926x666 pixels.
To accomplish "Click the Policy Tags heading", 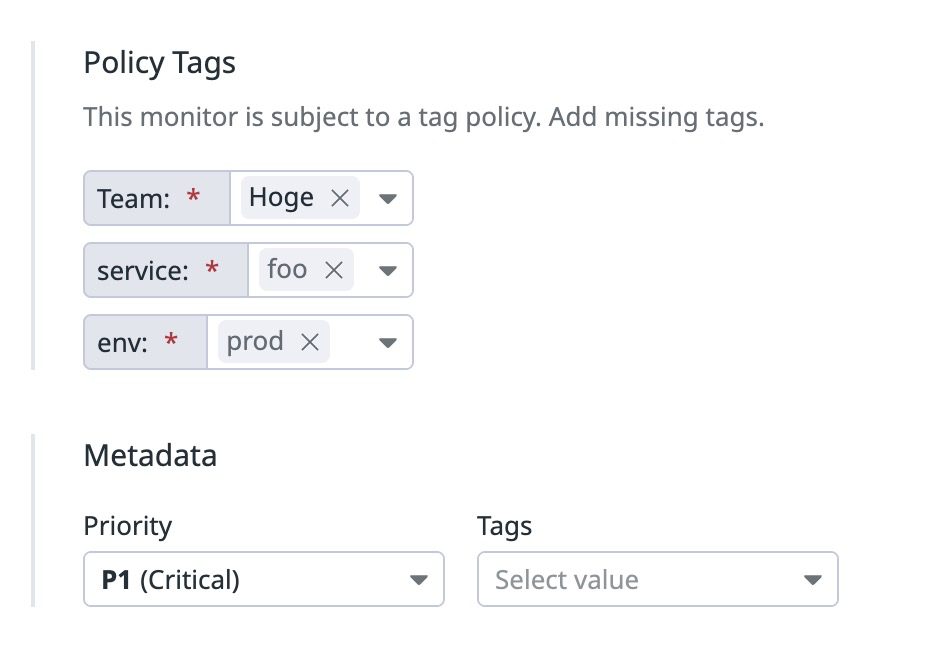I will pos(159,63).
